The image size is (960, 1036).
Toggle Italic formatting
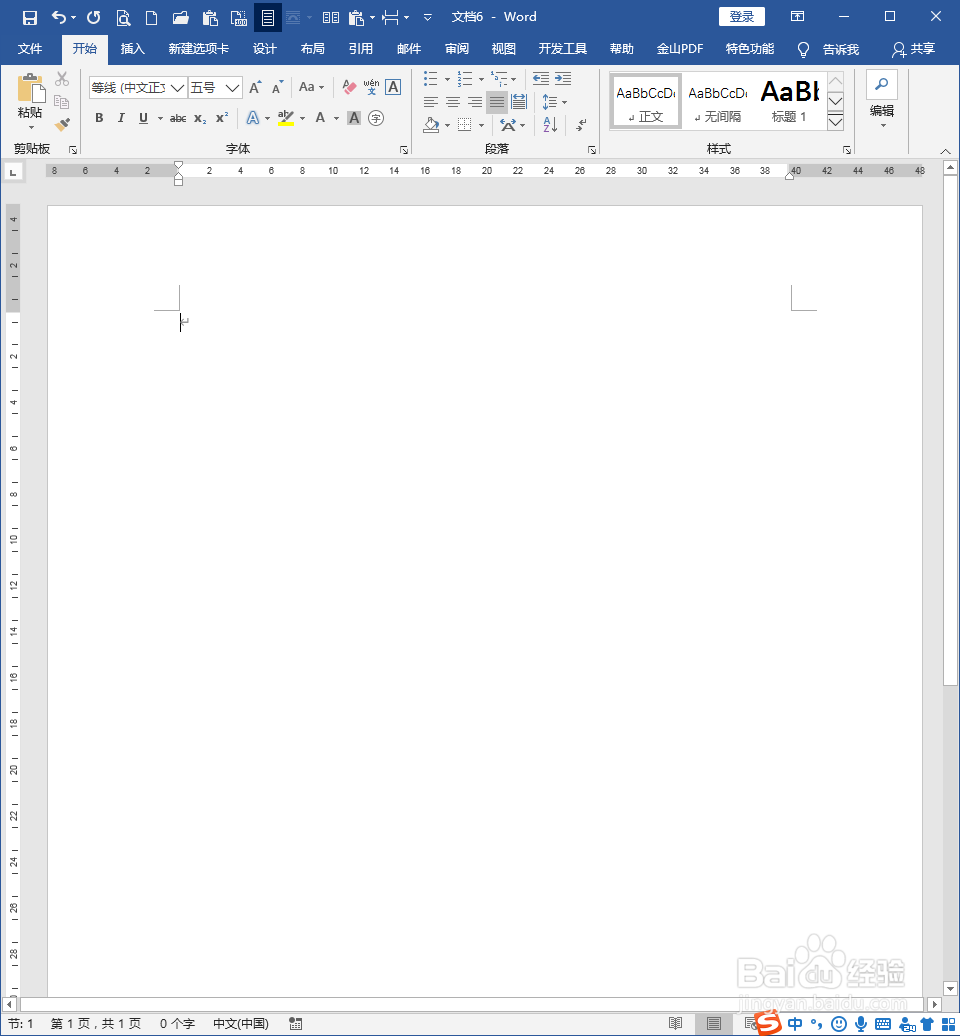pos(121,118)
